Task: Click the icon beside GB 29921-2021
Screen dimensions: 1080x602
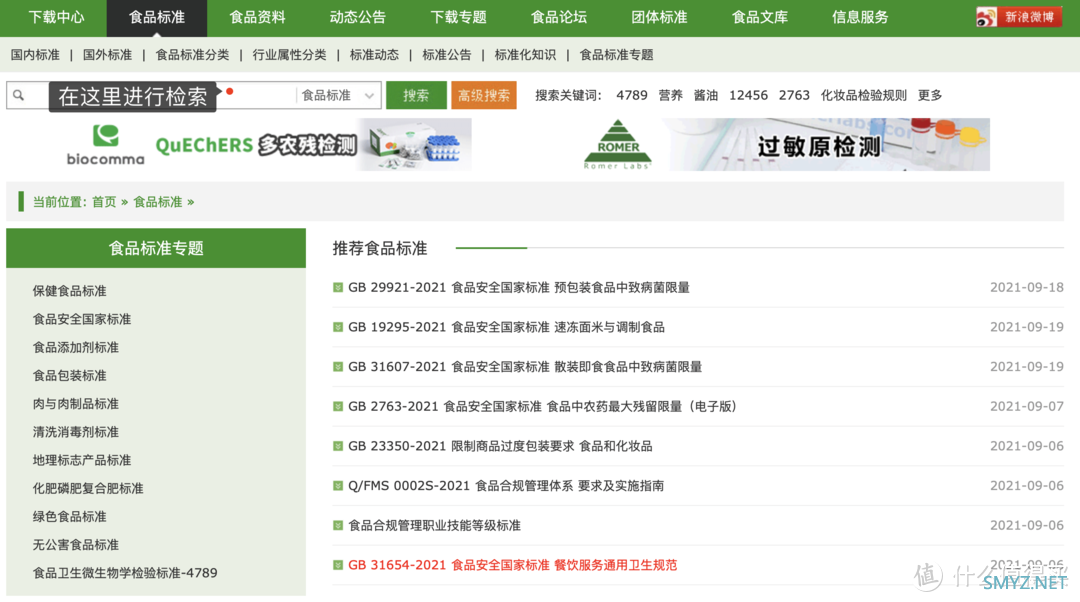Action: (338, 287)
